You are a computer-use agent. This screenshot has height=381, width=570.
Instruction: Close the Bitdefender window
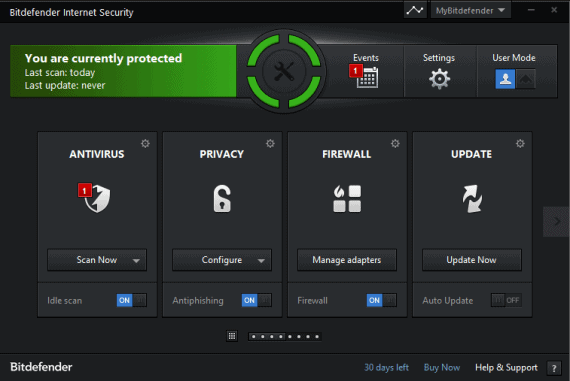[x=554, y=10]
